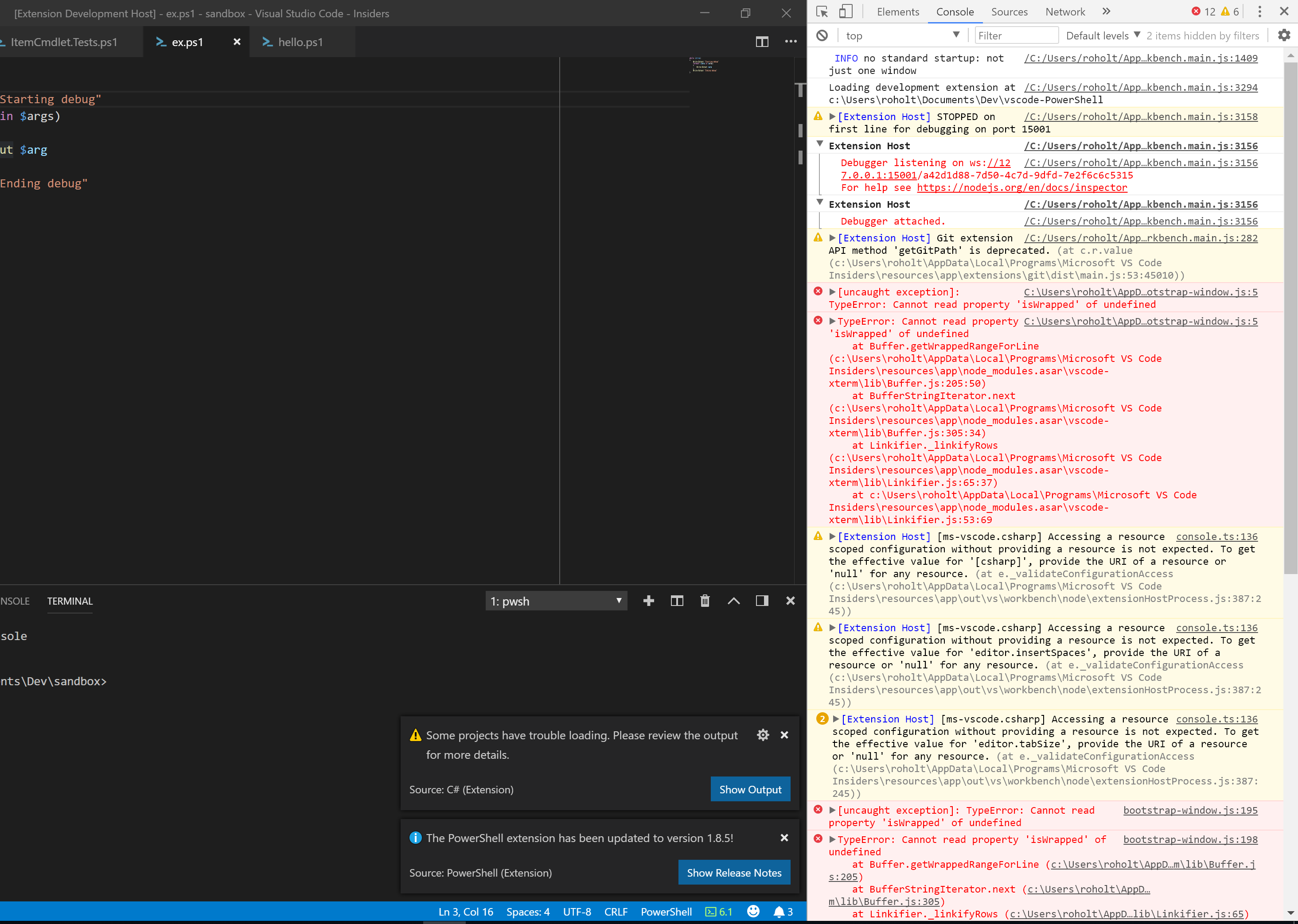This screenshot has height=924, width=1298.
Task: Toggle the device emulation mode in DevTools
Action: point(846,12)
